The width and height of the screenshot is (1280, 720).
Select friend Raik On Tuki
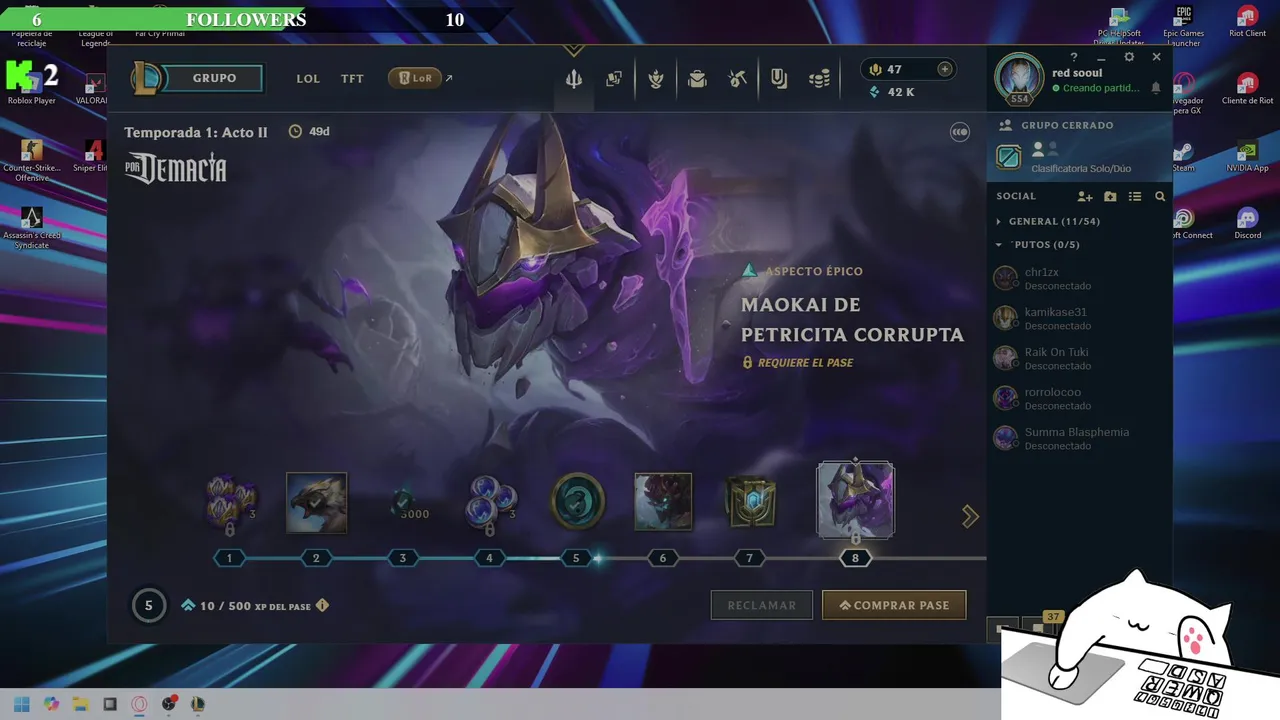coord(1078,358)
